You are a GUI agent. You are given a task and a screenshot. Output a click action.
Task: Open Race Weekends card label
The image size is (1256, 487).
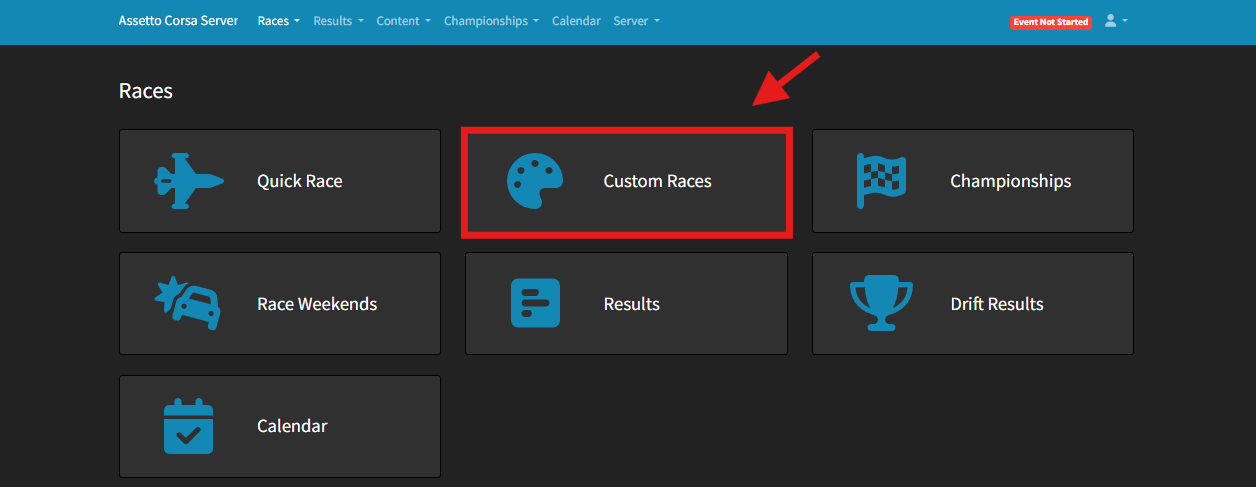317,304
